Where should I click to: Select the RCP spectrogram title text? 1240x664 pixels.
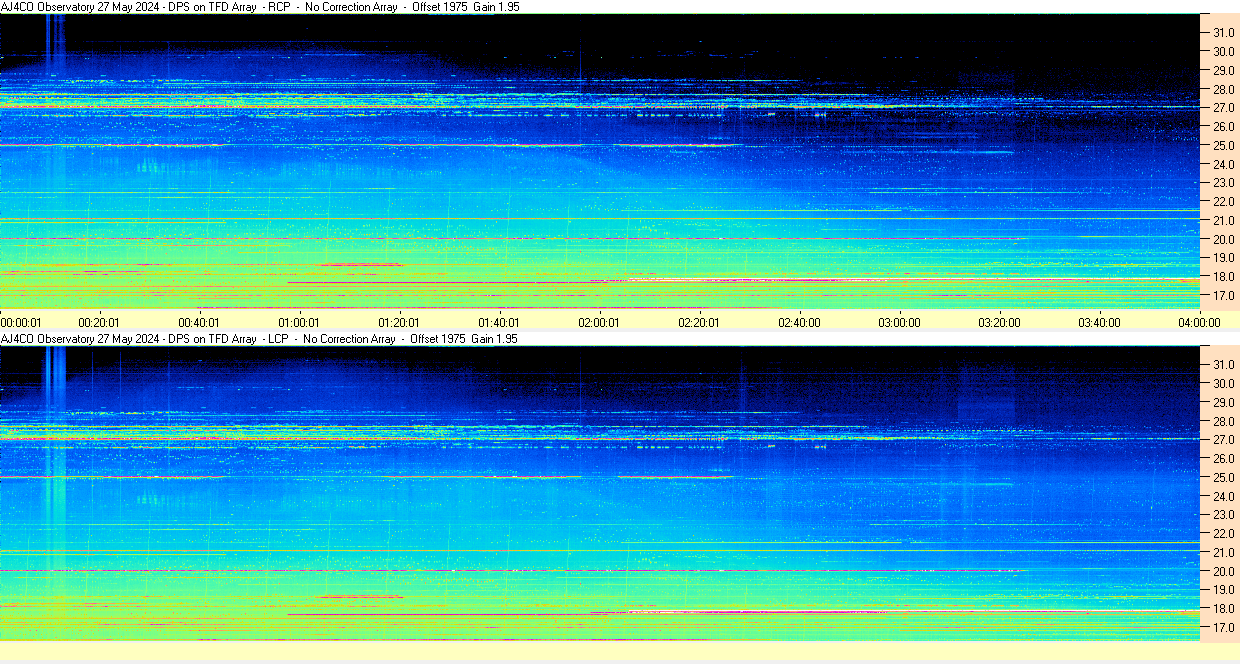[260, 6]
